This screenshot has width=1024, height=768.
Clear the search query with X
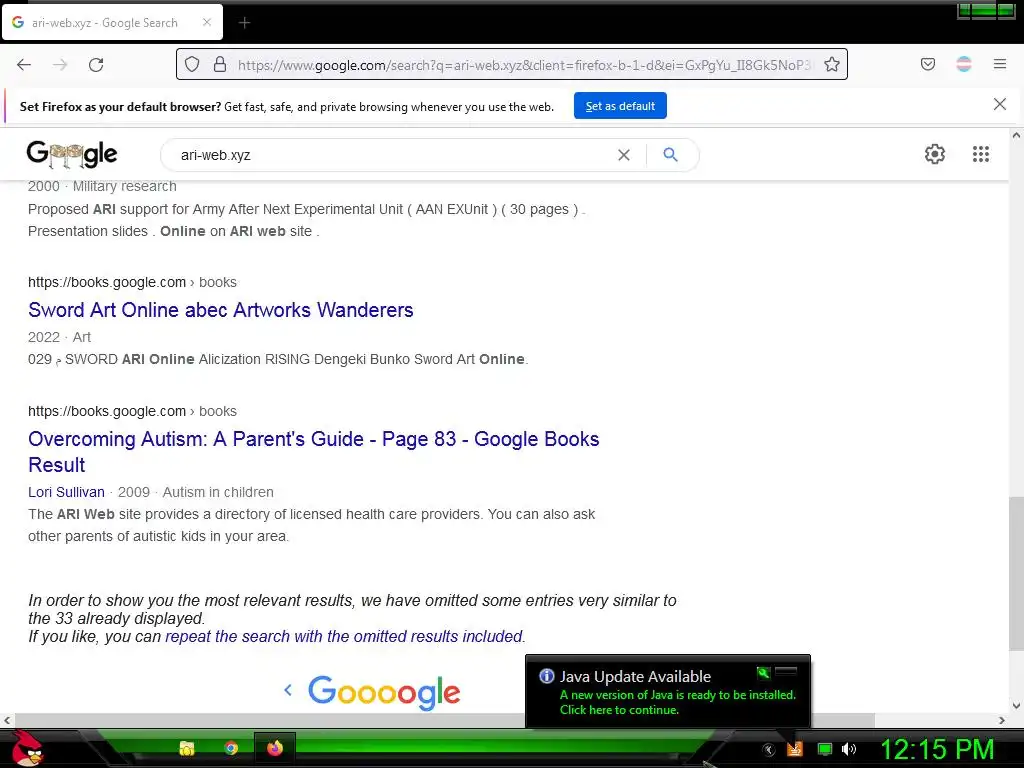[624, 155]
